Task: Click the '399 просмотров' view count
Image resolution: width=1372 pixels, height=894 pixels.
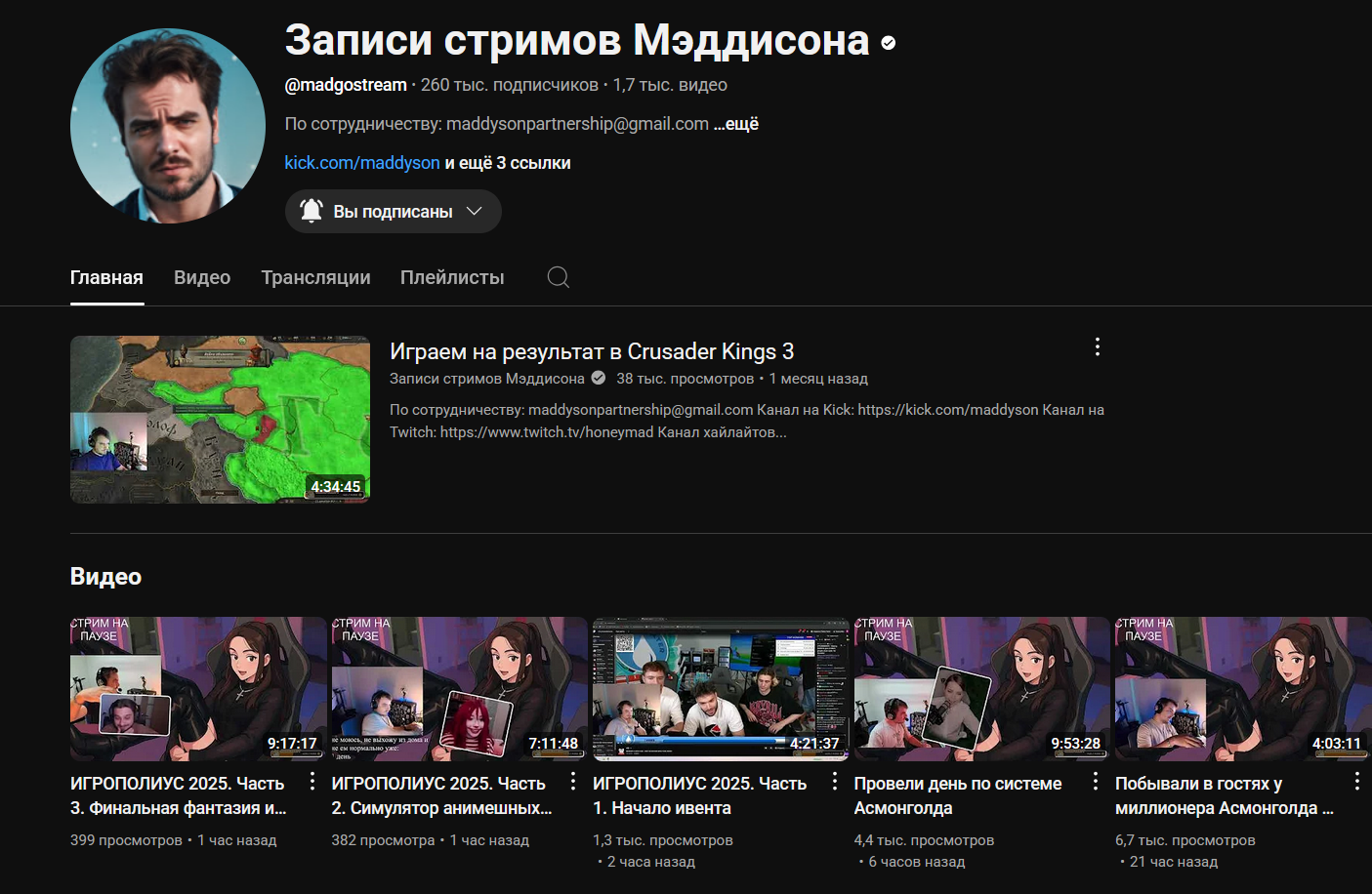Action: (x=126, y=840)
